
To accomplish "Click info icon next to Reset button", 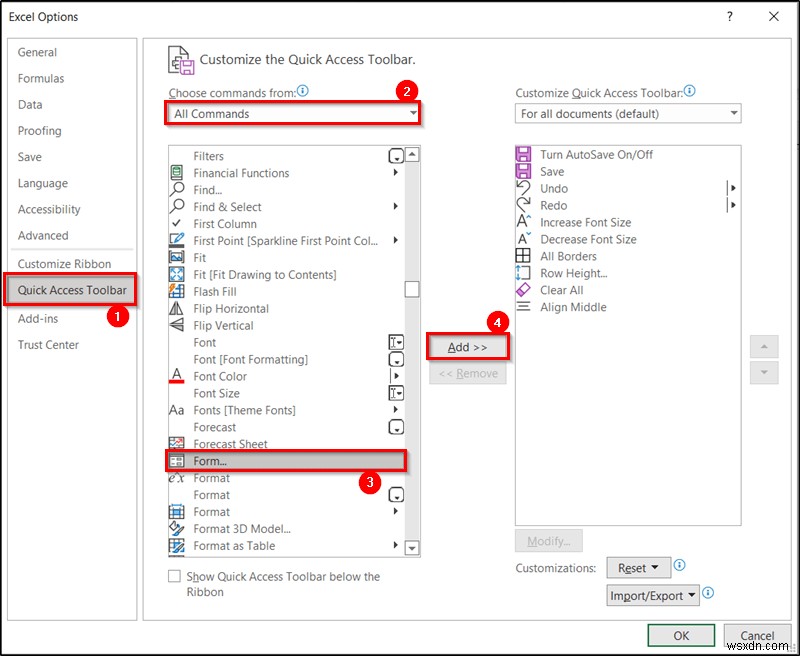I will coord(680,565).
